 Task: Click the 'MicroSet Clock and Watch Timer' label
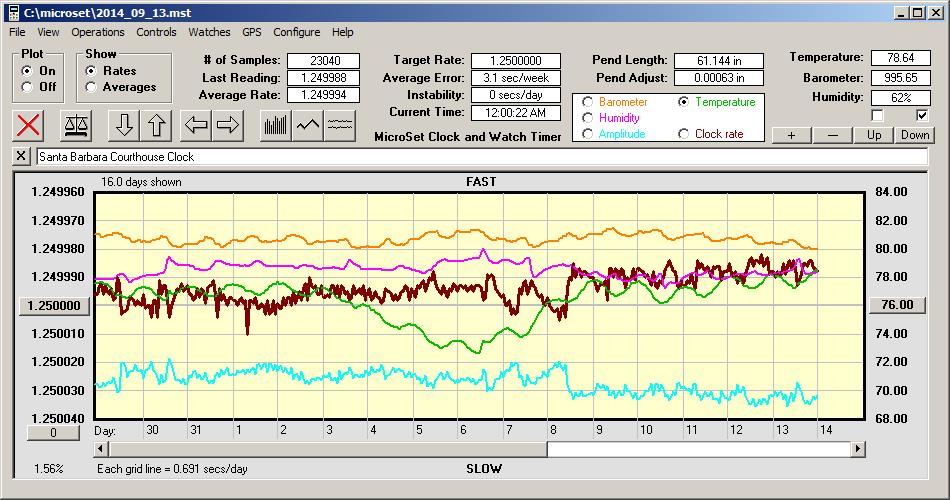coord(468,137)
